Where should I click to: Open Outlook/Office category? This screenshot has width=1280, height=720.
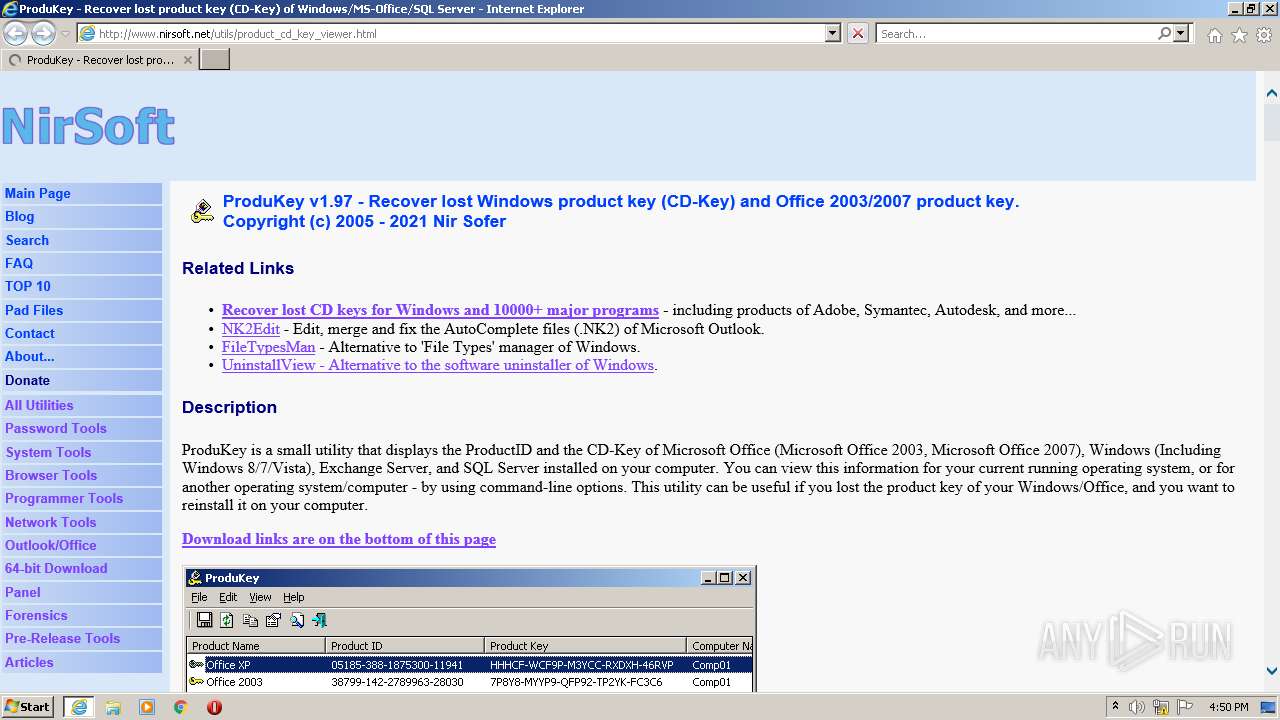(x=81, y=545)
